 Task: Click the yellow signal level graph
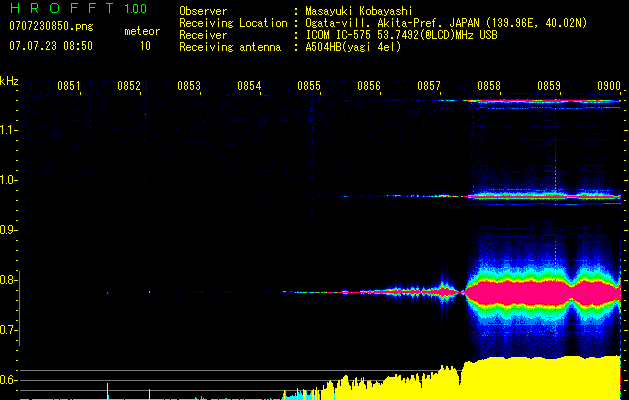pyautogui.click(x=540, y=377)
